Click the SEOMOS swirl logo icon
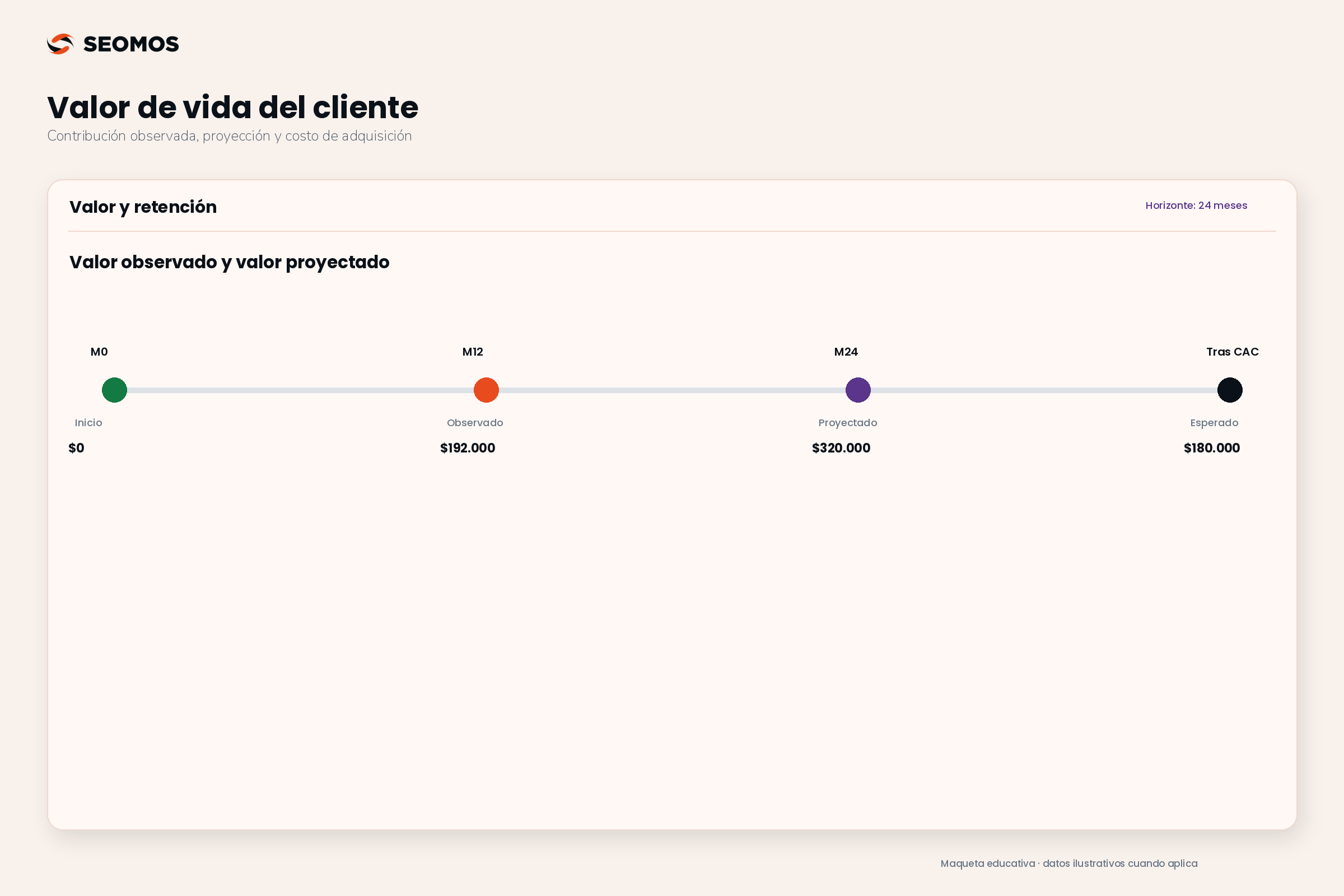 tap(60, 44)
